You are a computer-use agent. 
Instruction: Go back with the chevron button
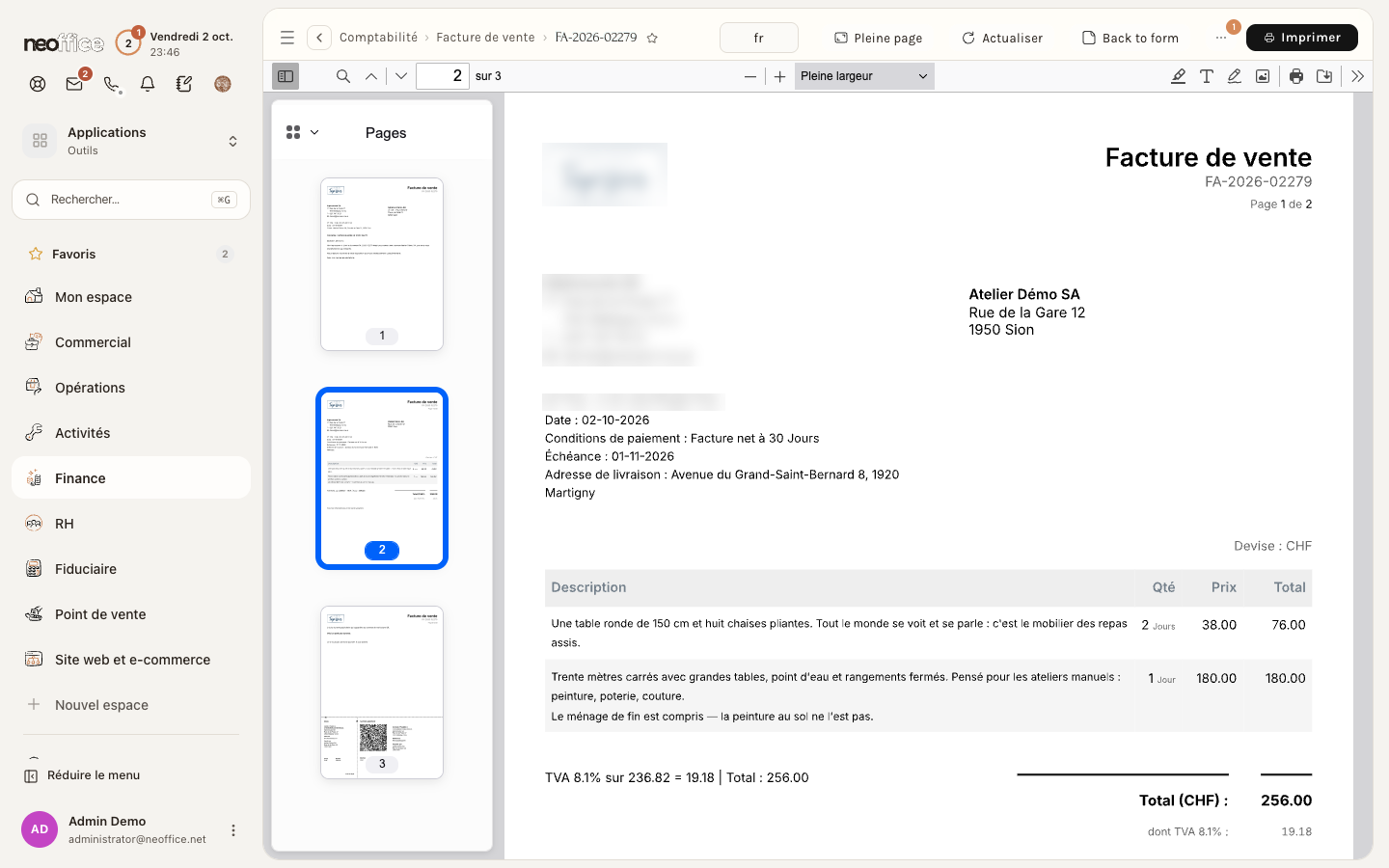pos(319,38)
